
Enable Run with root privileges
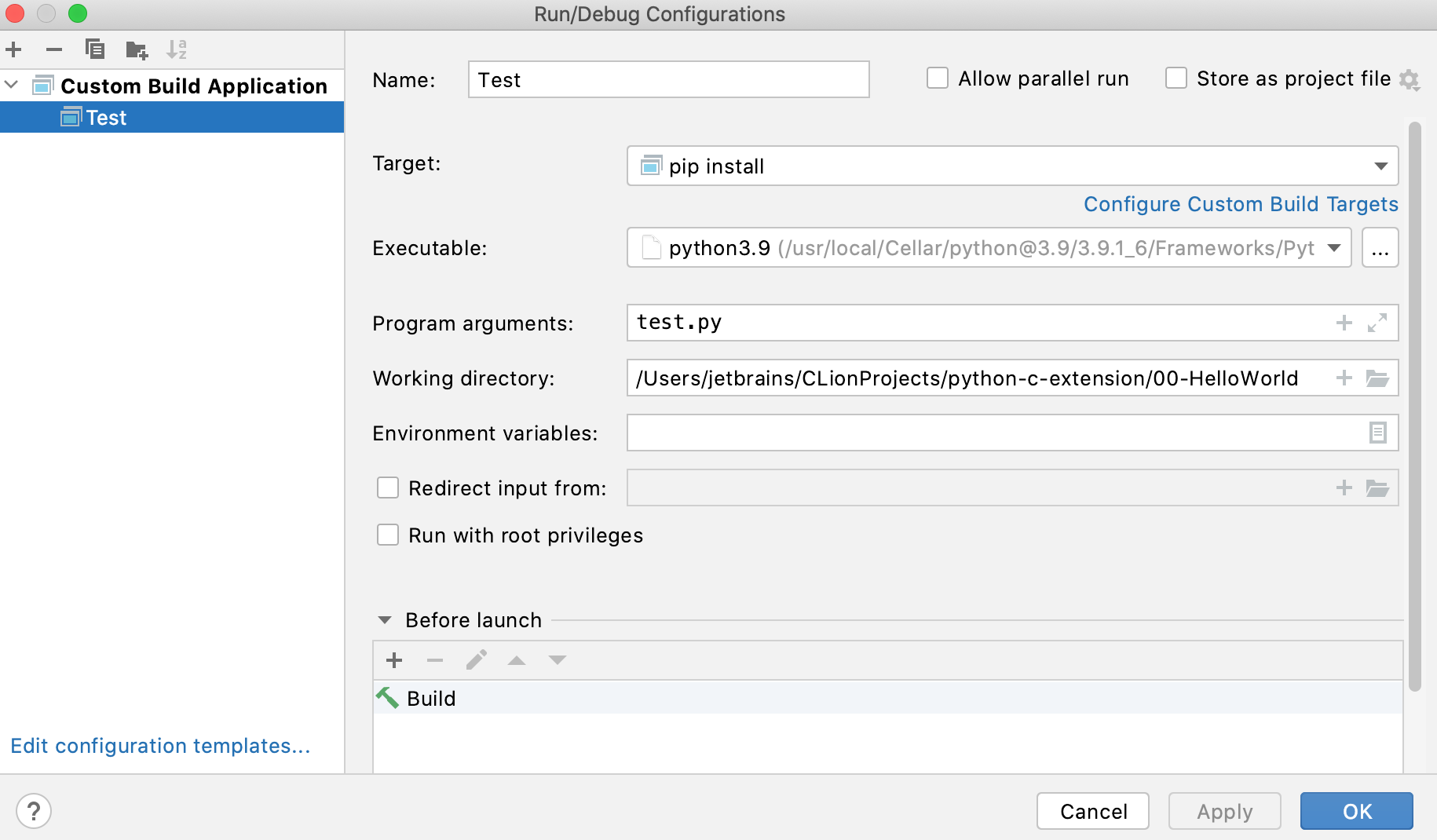click(x=388, y=535)
